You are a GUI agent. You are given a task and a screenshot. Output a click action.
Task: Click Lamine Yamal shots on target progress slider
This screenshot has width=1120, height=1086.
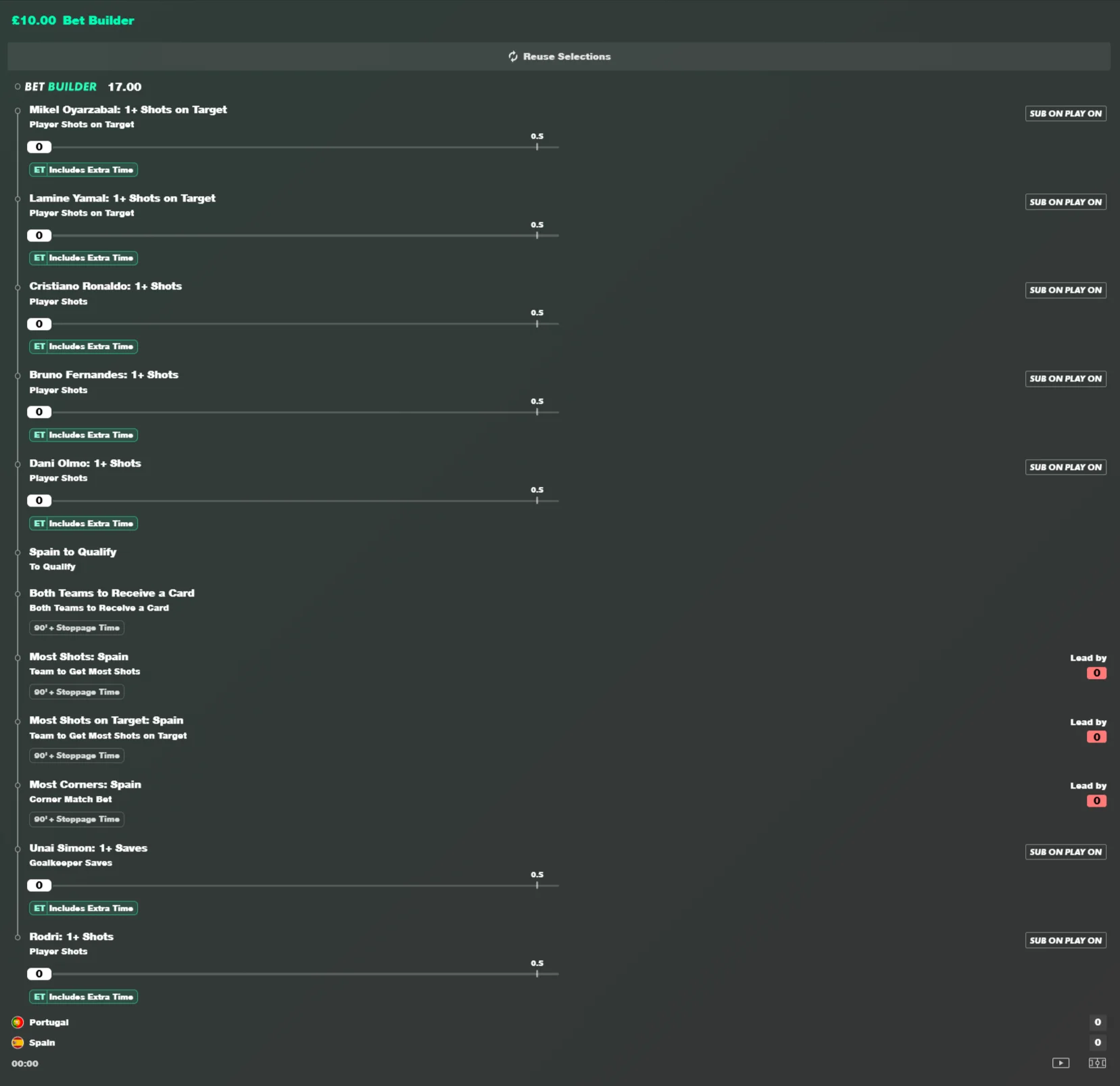pos(293,235)
